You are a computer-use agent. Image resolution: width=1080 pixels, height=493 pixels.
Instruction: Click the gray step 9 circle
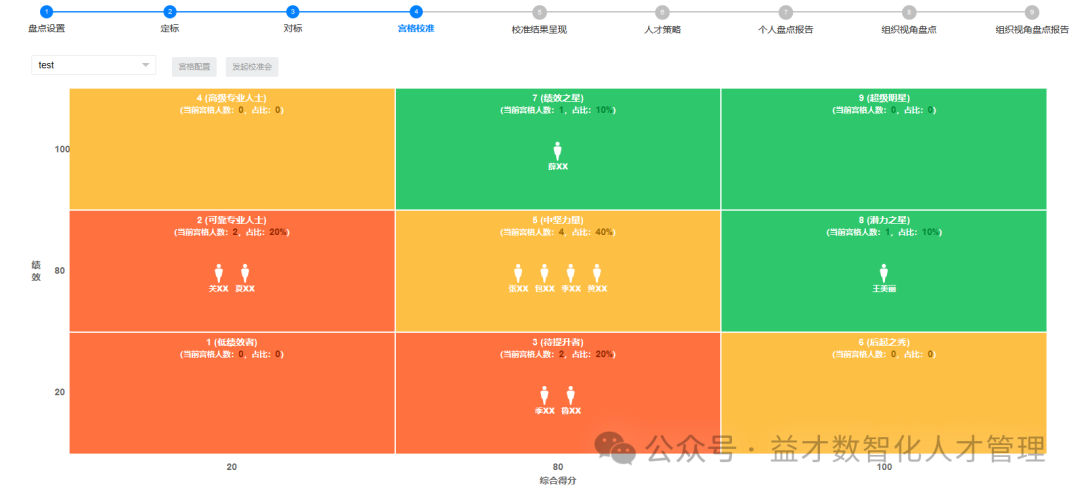(1032, 12)
